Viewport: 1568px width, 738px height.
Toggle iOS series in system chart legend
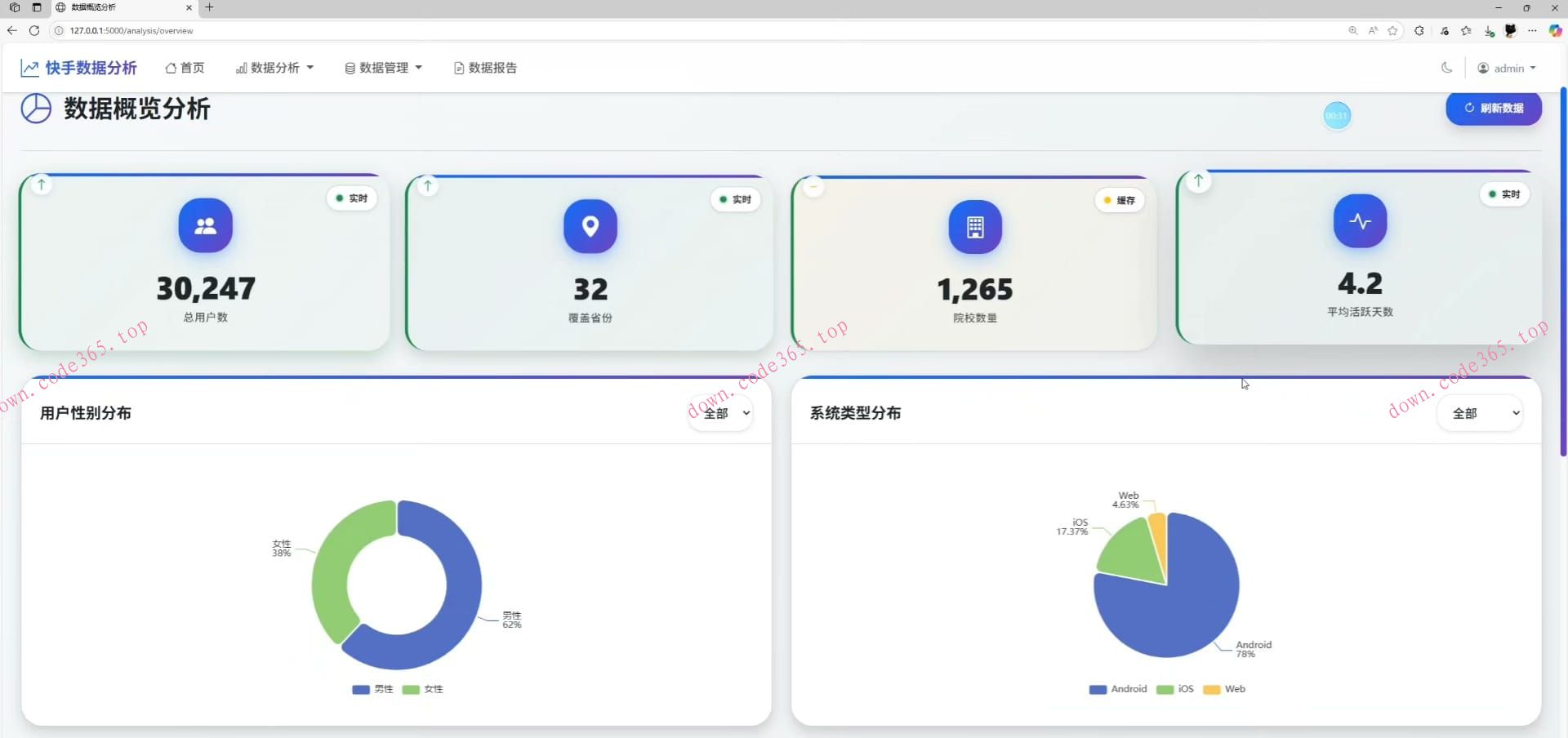(x=1176, y=689)
